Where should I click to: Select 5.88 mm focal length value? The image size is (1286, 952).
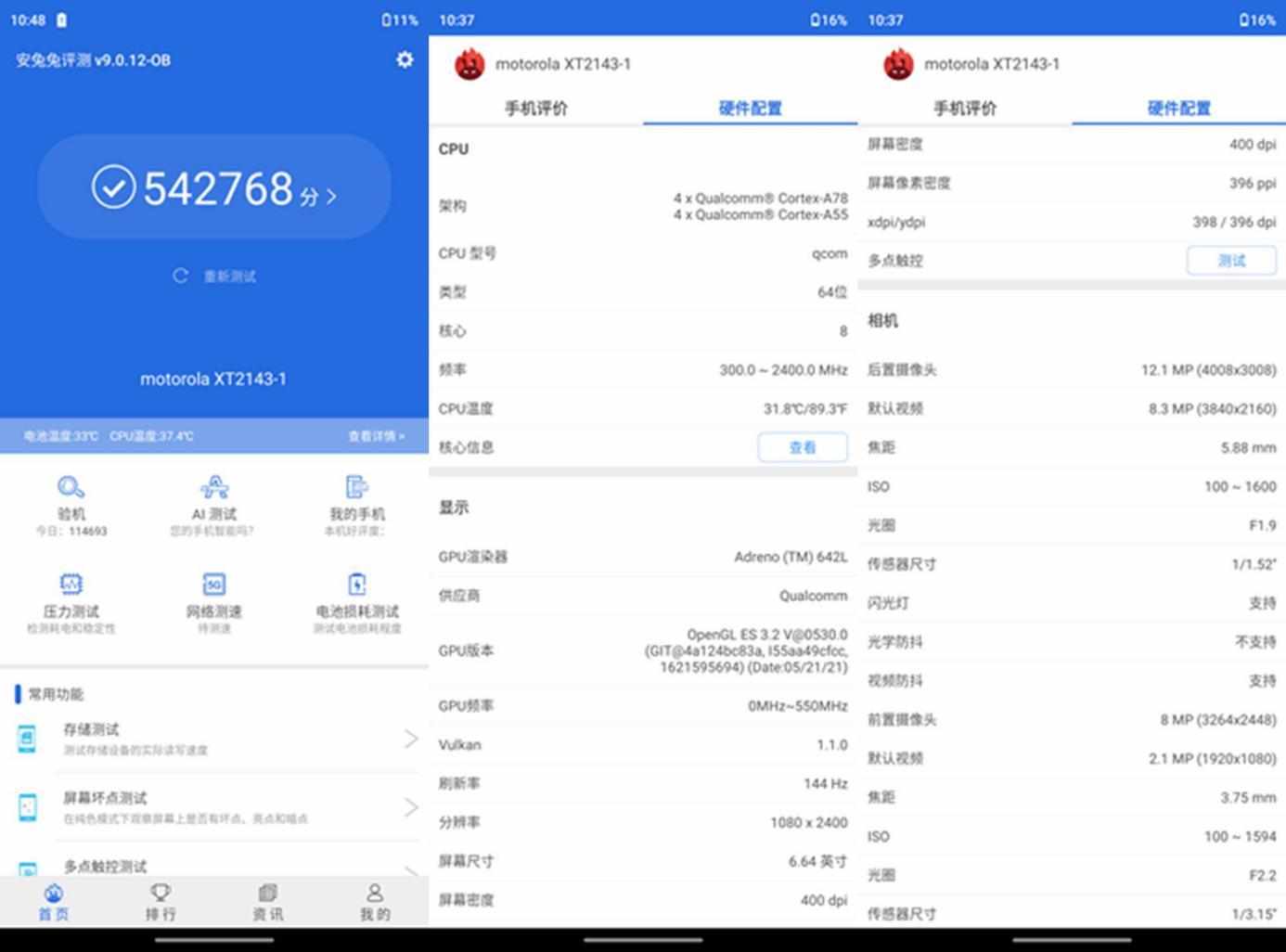(x=1248, y=447)
